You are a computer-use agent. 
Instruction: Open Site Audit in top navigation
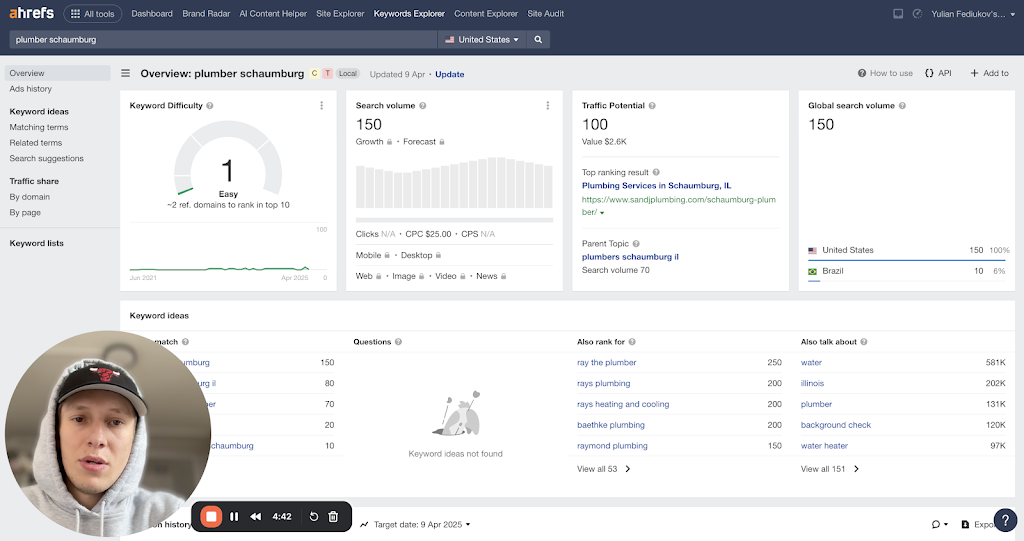(x=545, y=14)
